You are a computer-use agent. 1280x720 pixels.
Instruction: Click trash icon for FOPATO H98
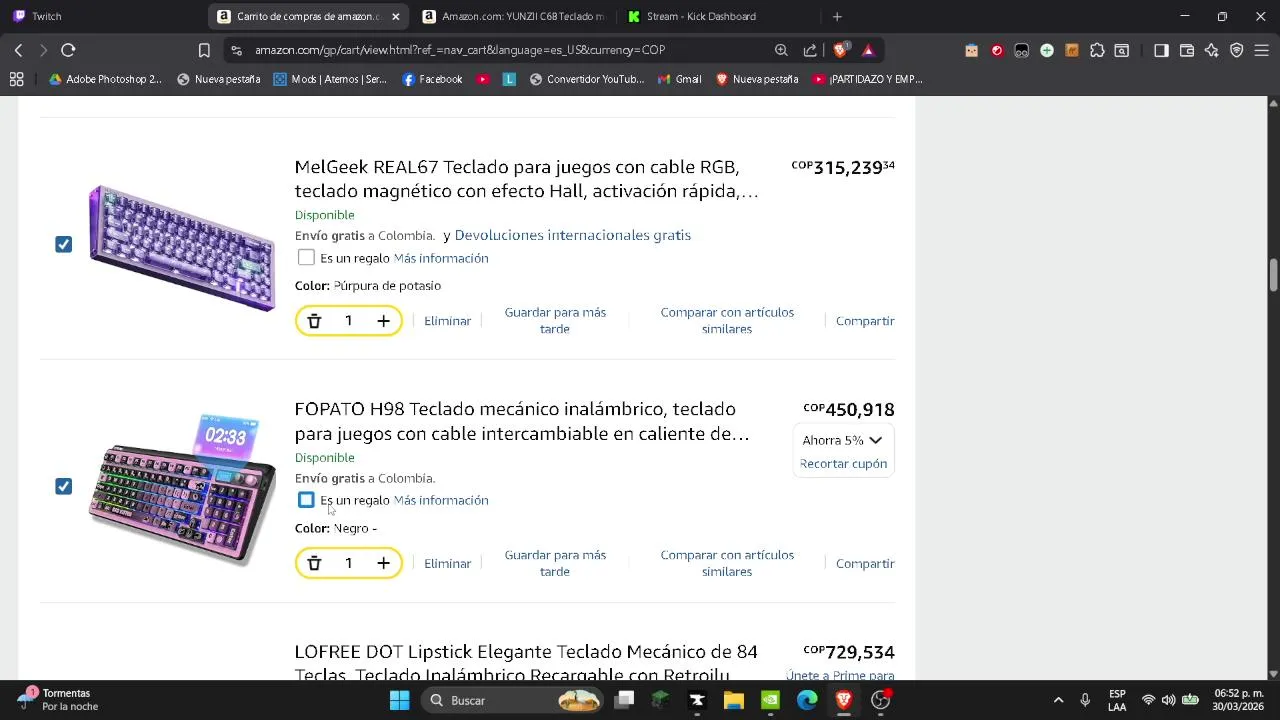click(314, 564)
